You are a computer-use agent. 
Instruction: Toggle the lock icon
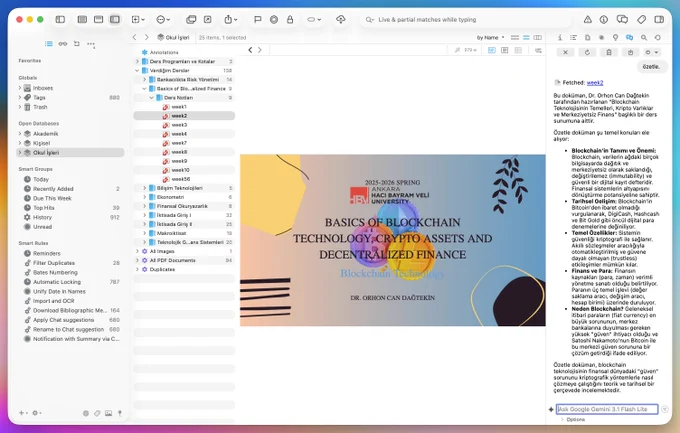pos(290,20)
